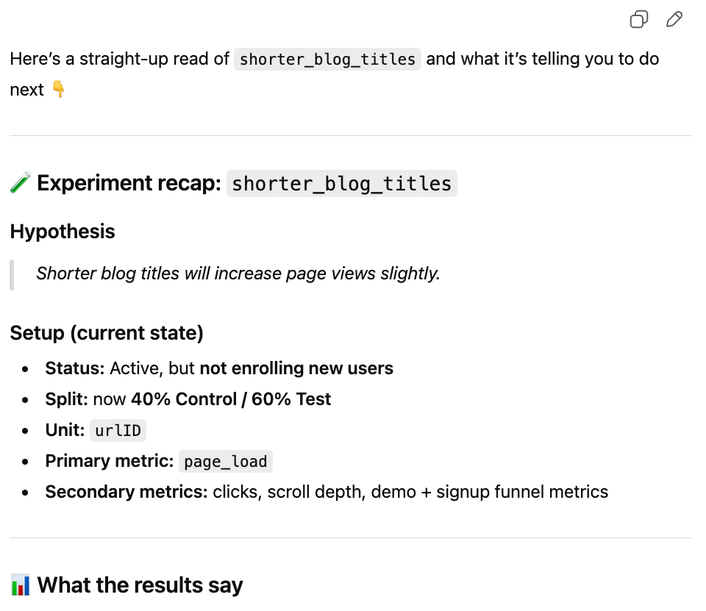
Task: Click the shorter_blog_titles code chip in intro sentence
Action: (328, 59)
